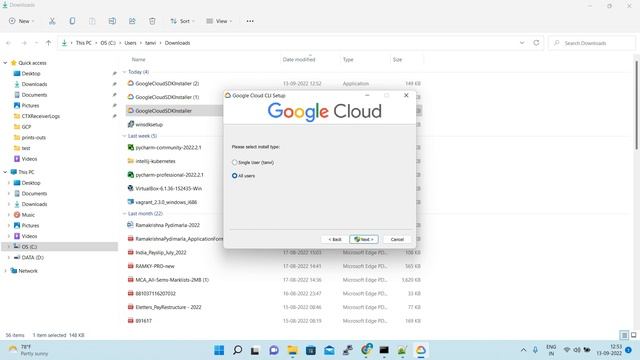Screen dimensions: 640x360
Task: Expand the Network tree node
Action: 5,271
